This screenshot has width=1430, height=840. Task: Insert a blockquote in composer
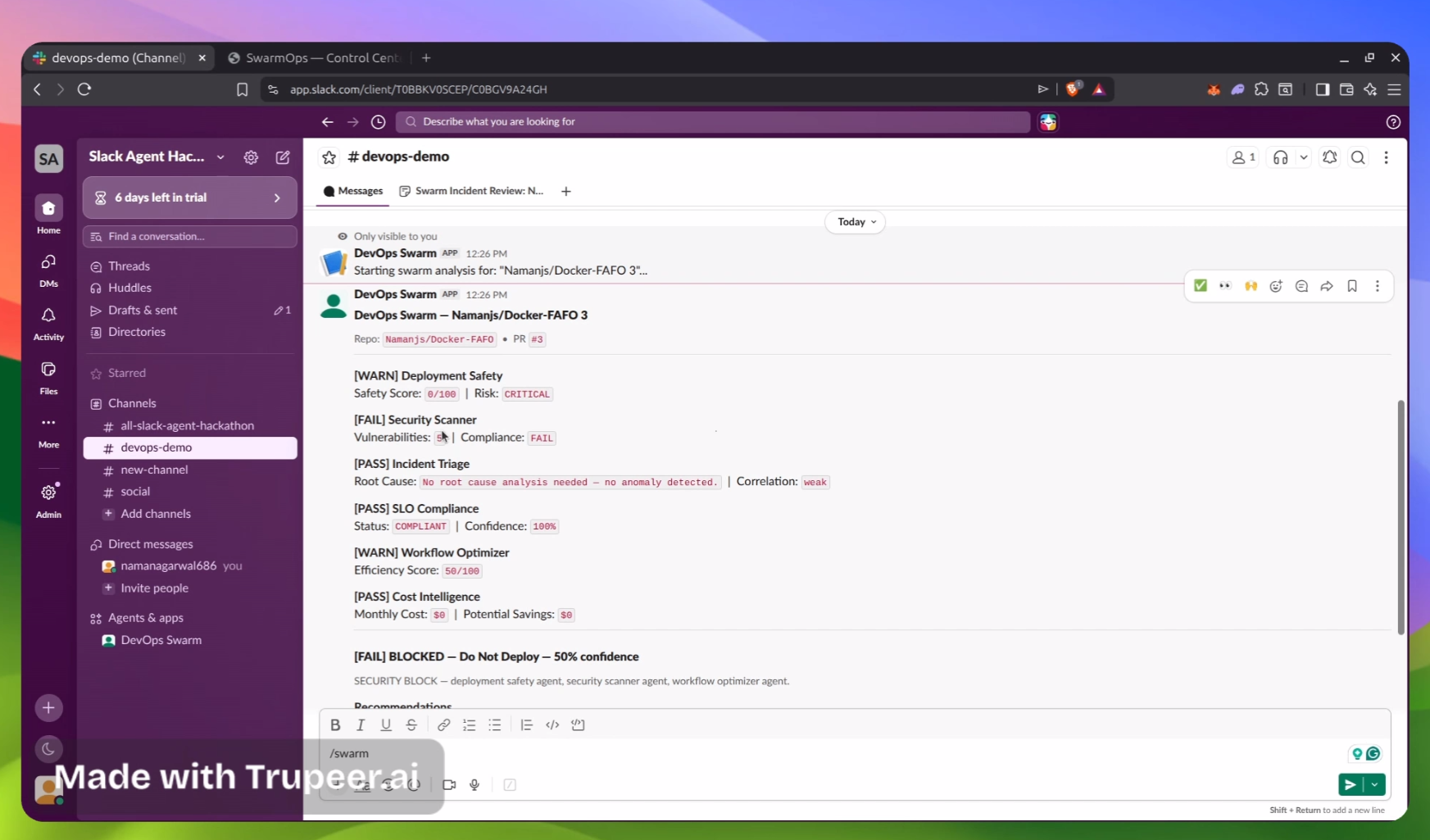click(526, 725)
